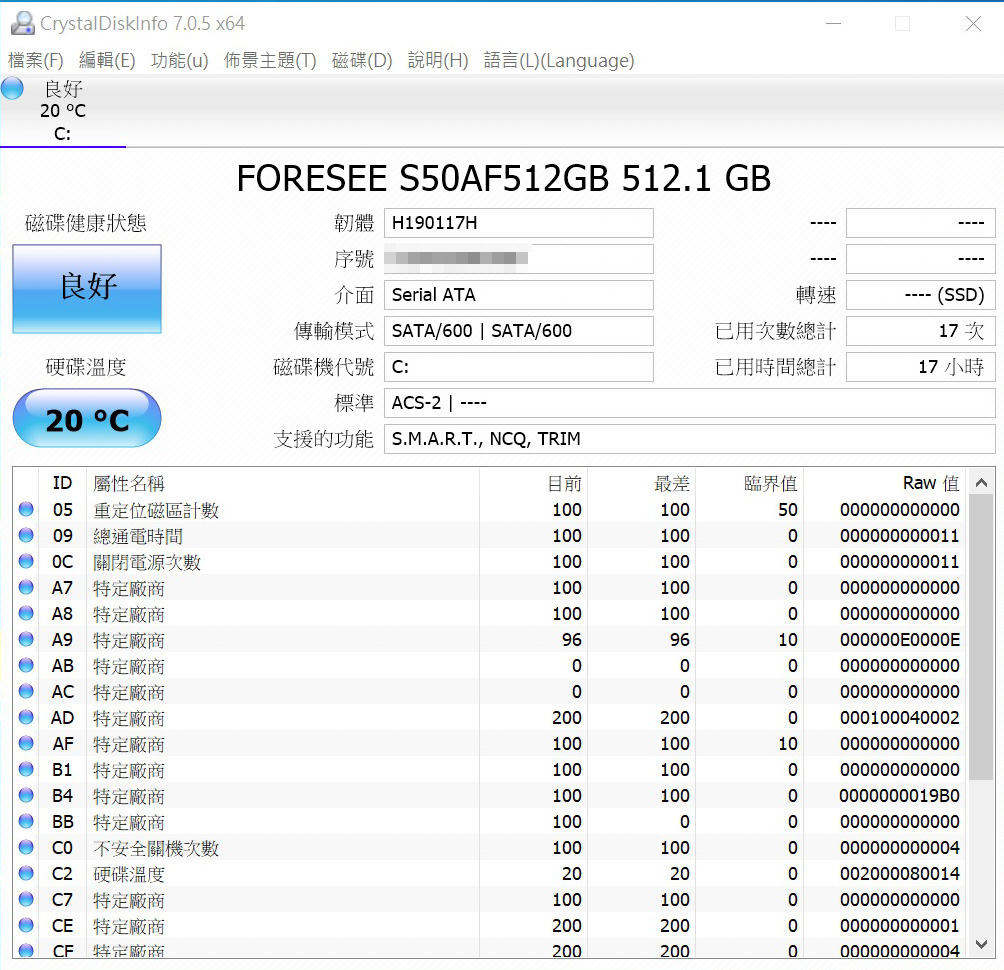
Task: Select the C: drive tab at top
Action: (62, 111)
